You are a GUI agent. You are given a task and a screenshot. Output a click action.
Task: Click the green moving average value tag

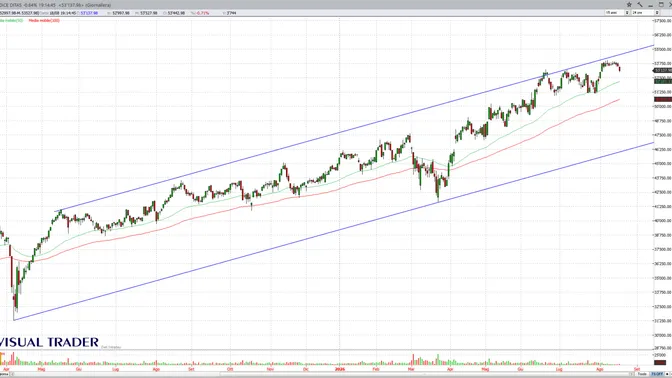pyautogui.click(x=663, y=81)
